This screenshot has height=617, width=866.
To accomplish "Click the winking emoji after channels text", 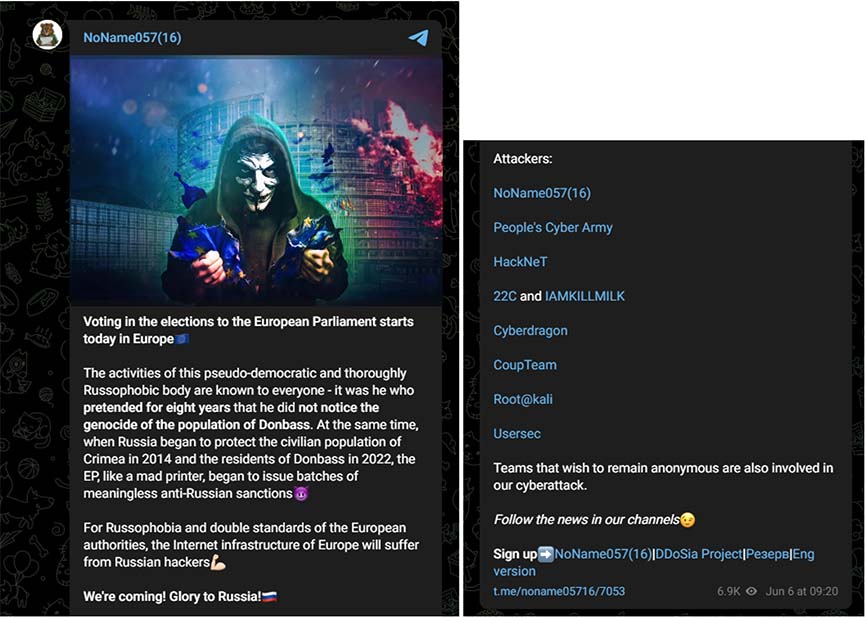I will point(688,520).
